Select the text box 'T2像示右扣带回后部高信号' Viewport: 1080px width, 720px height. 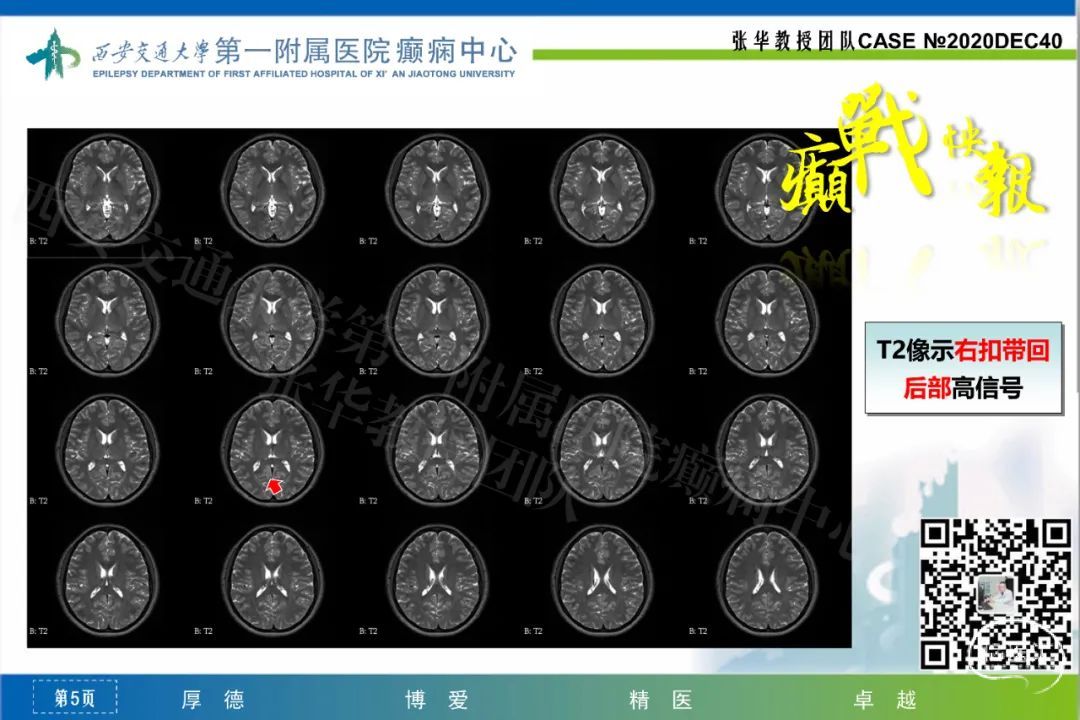coord(963,369)
